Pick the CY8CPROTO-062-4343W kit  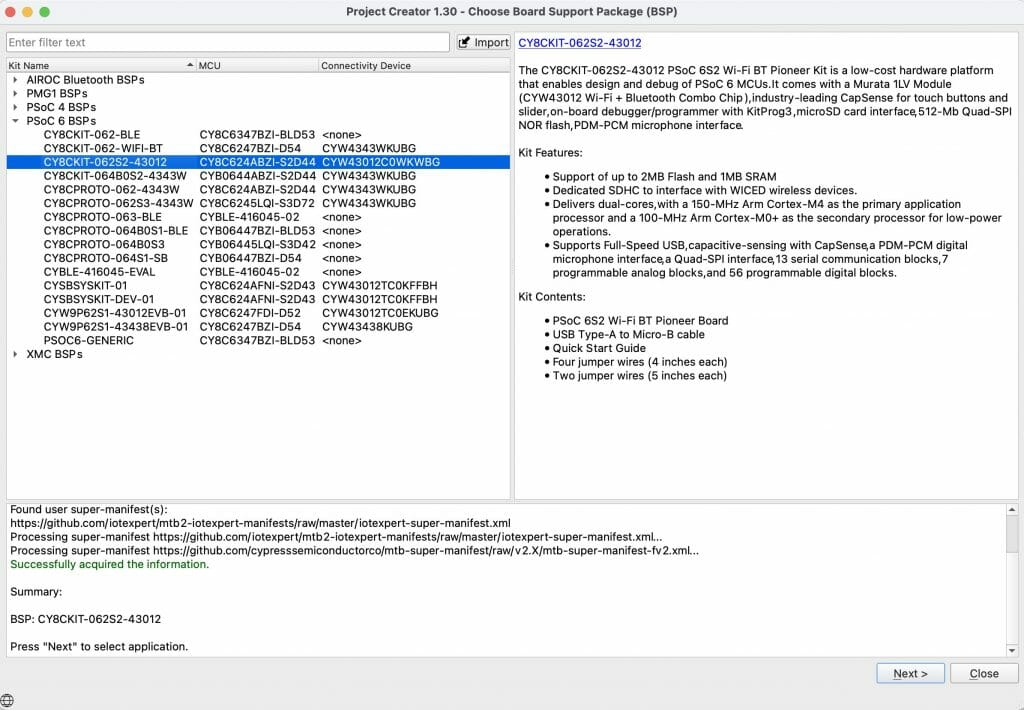112,189
